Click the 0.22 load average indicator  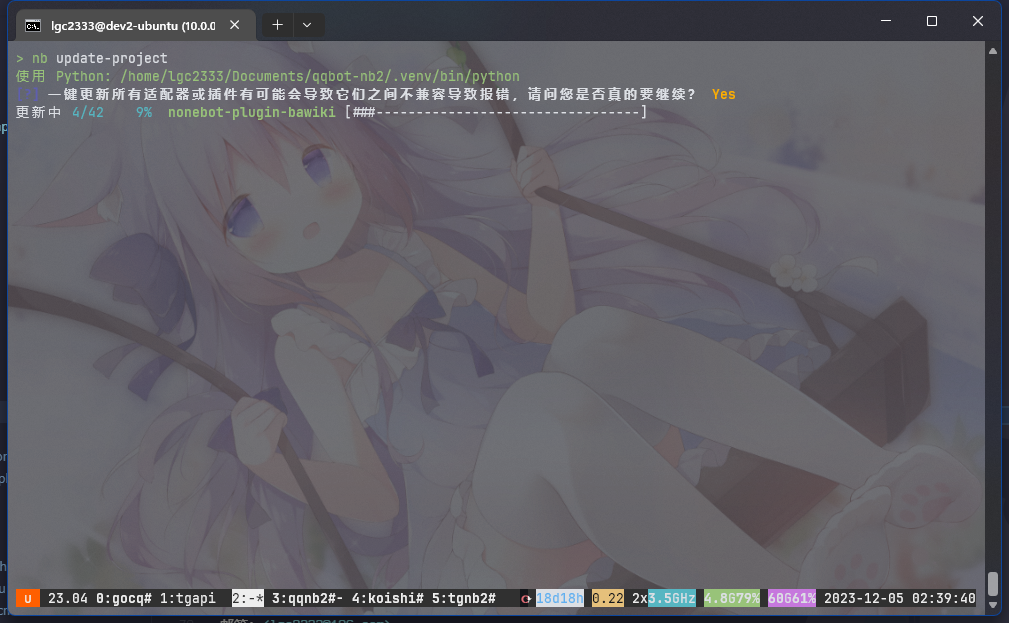point(607,599)
